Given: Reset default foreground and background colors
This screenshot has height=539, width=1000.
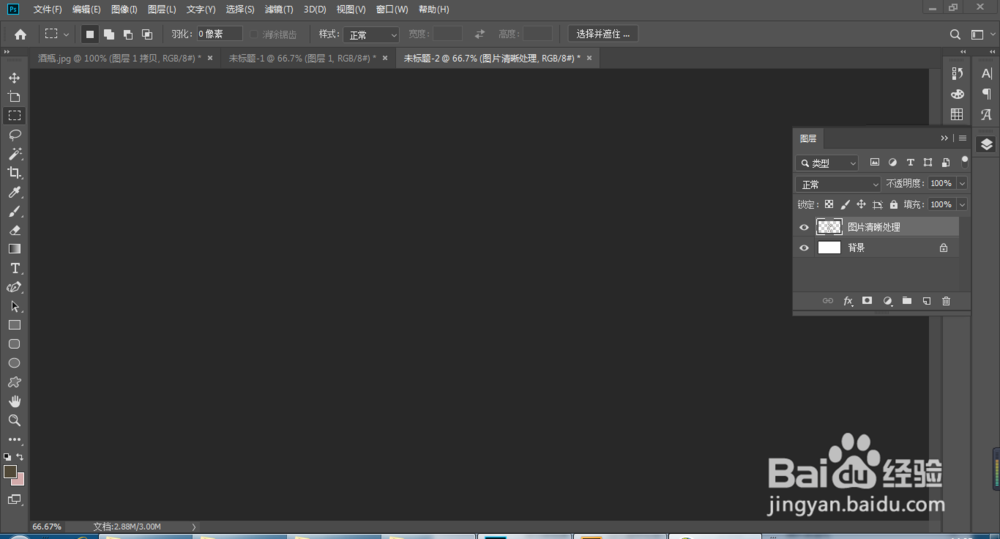Looking at the screenshot, I should click(7, 457).
